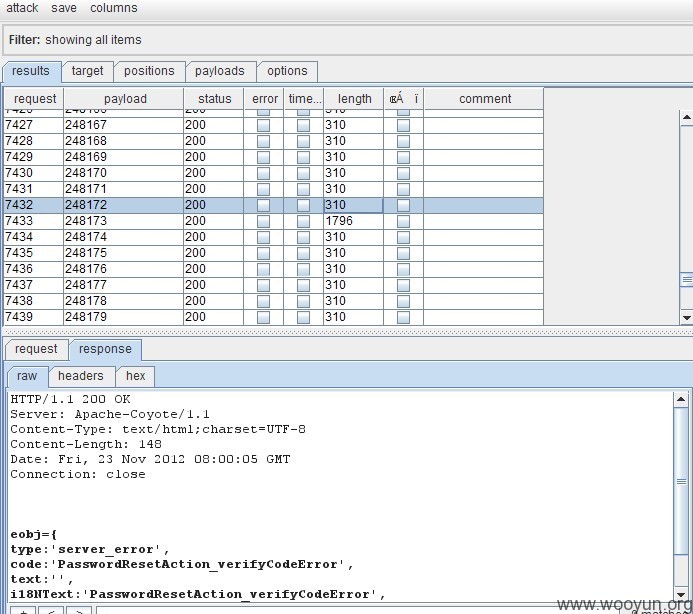Open the positions tab

coord(149,71)
